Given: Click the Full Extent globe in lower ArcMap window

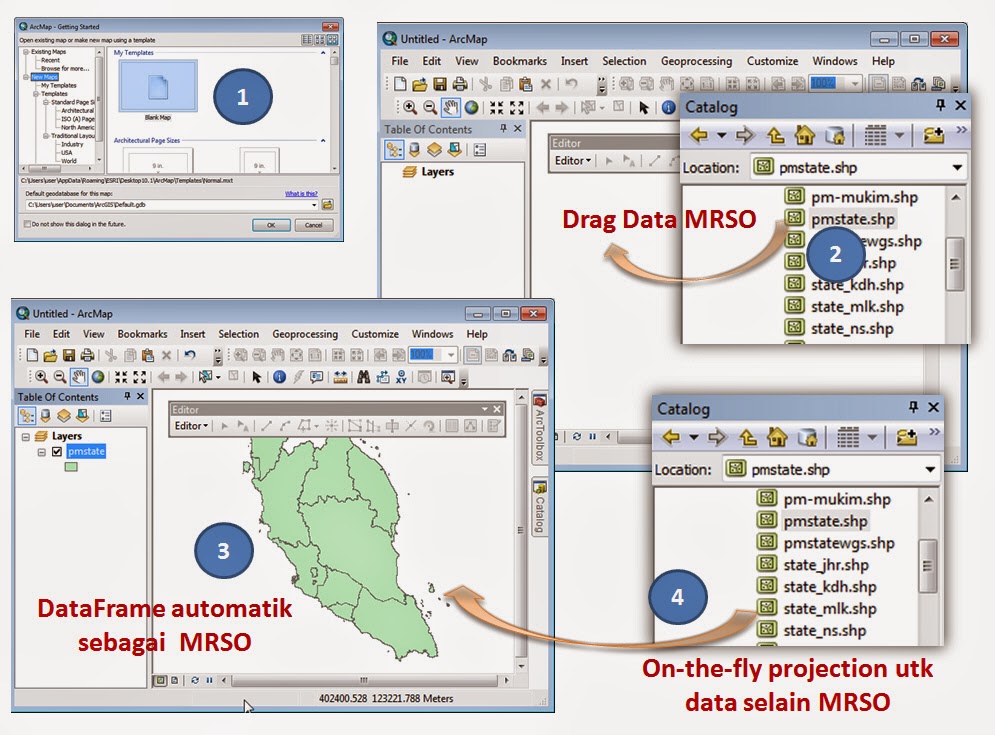Looking at the screenshot, I should click(x=98, y=377).
